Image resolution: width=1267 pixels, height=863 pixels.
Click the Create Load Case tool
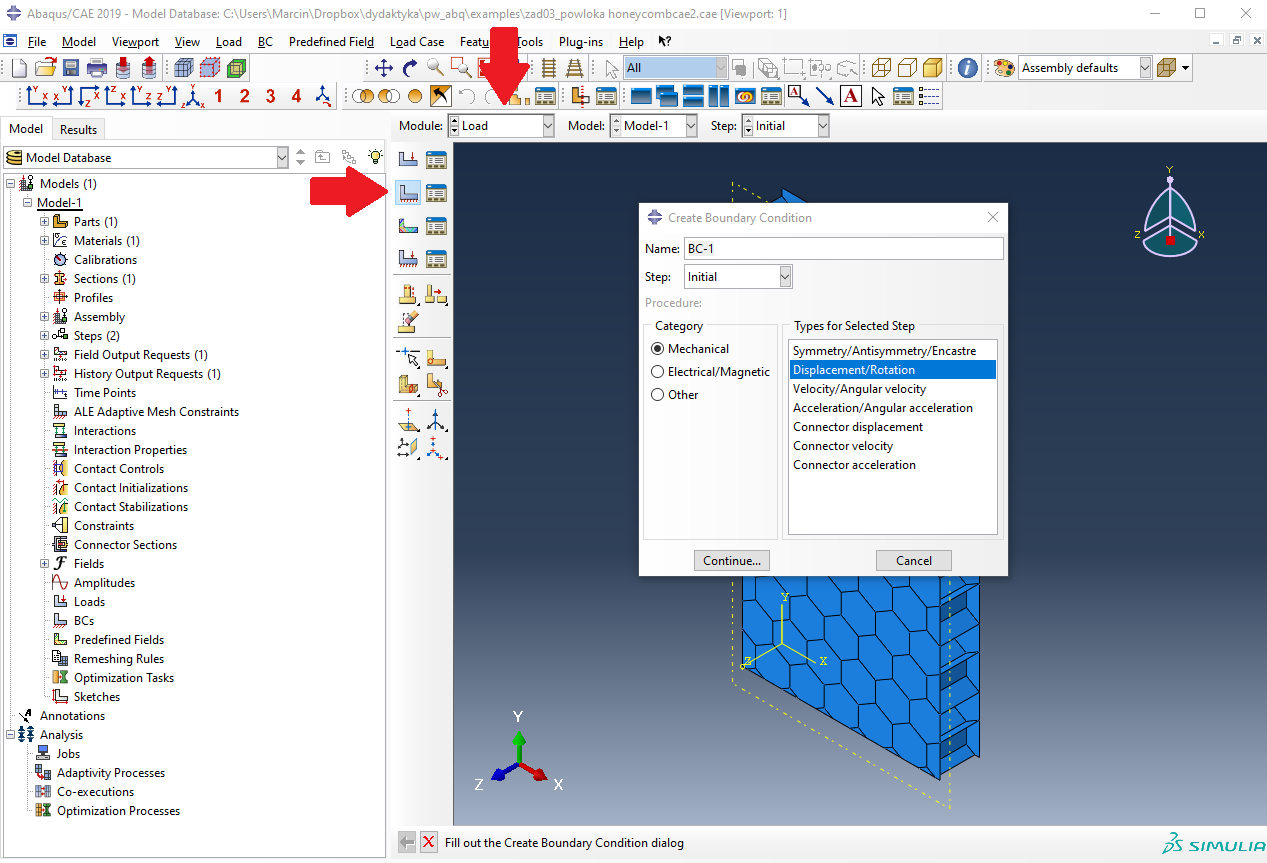(408, 258)
